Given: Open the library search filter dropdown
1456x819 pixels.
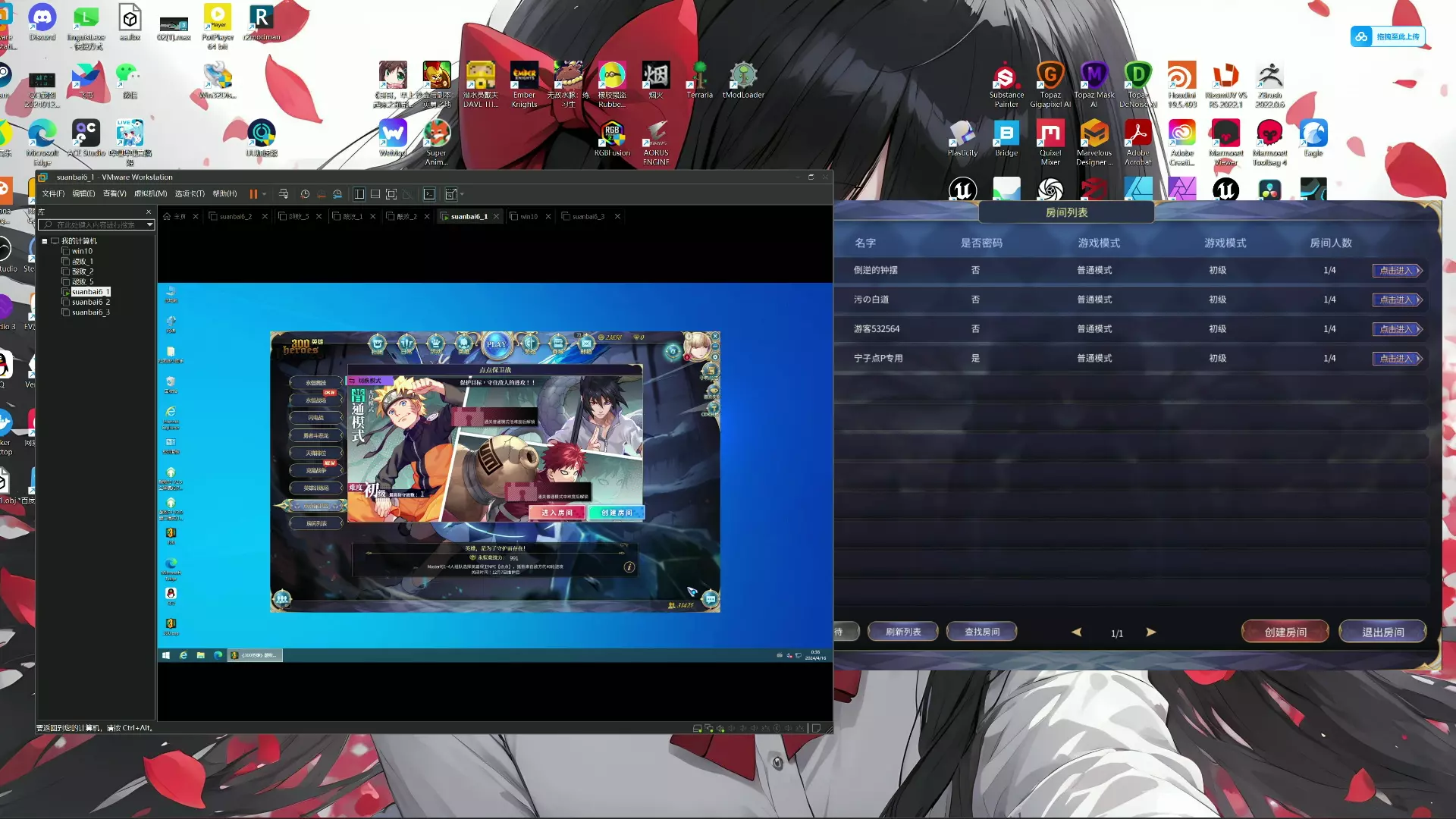Looking at the screenshot, I should coord(150,224).
